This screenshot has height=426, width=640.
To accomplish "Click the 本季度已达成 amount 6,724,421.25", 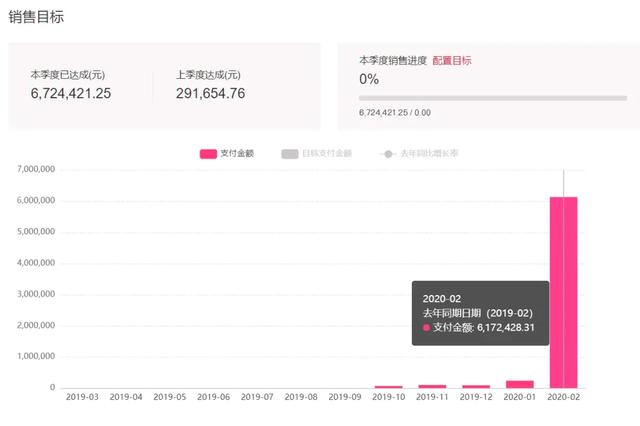I will point(71,94).
